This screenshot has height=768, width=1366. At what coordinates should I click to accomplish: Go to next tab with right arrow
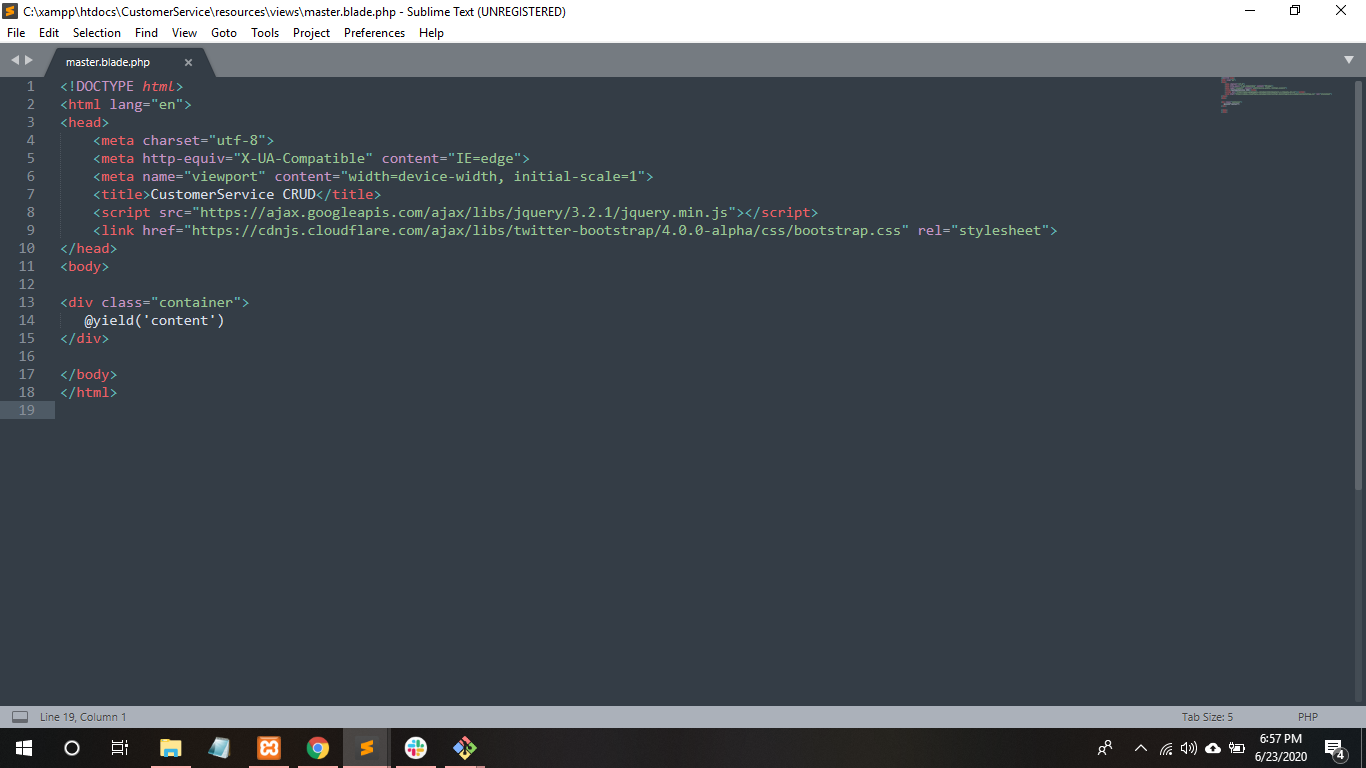pos(29,60)
